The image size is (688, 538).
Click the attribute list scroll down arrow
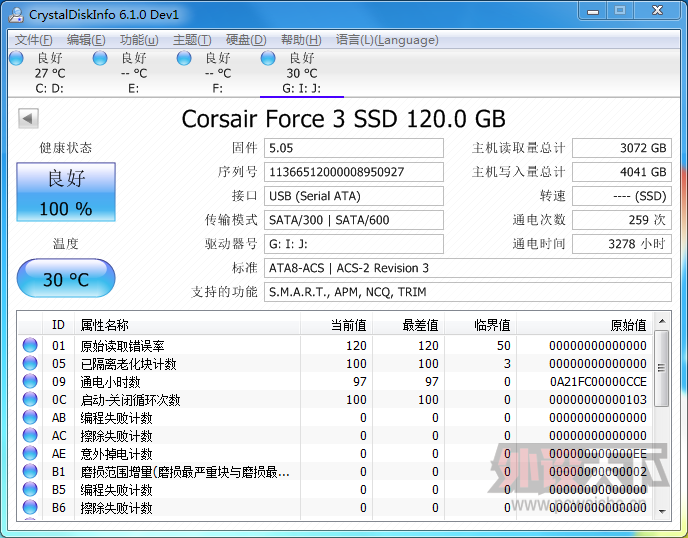tap(662, 512)
